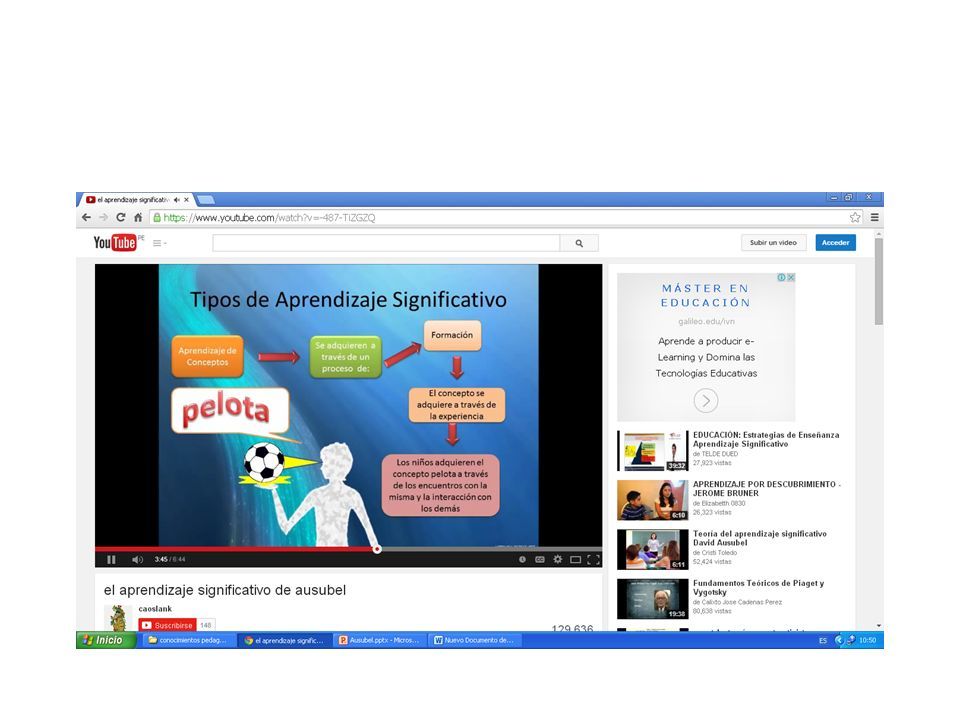Expand the YouTube guide menu

tap(159, 243)
